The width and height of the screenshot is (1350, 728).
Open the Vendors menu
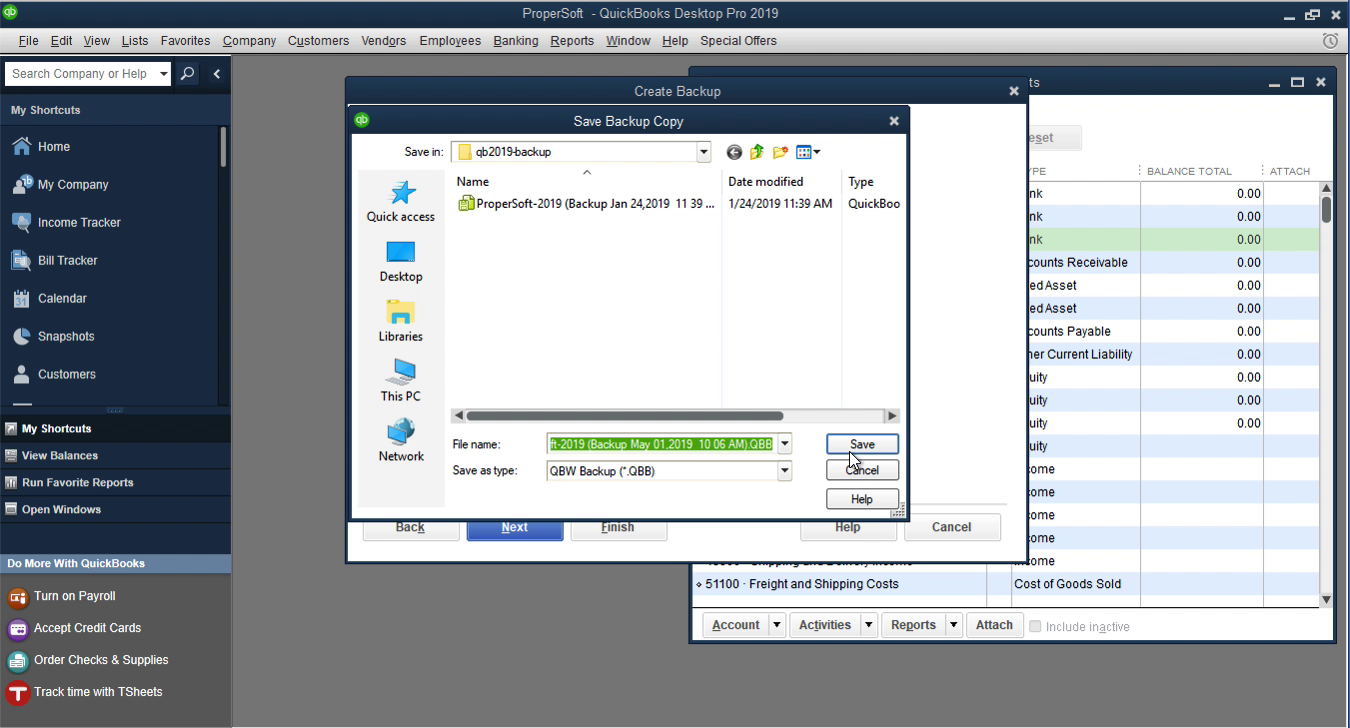click(x=383, y=41)
